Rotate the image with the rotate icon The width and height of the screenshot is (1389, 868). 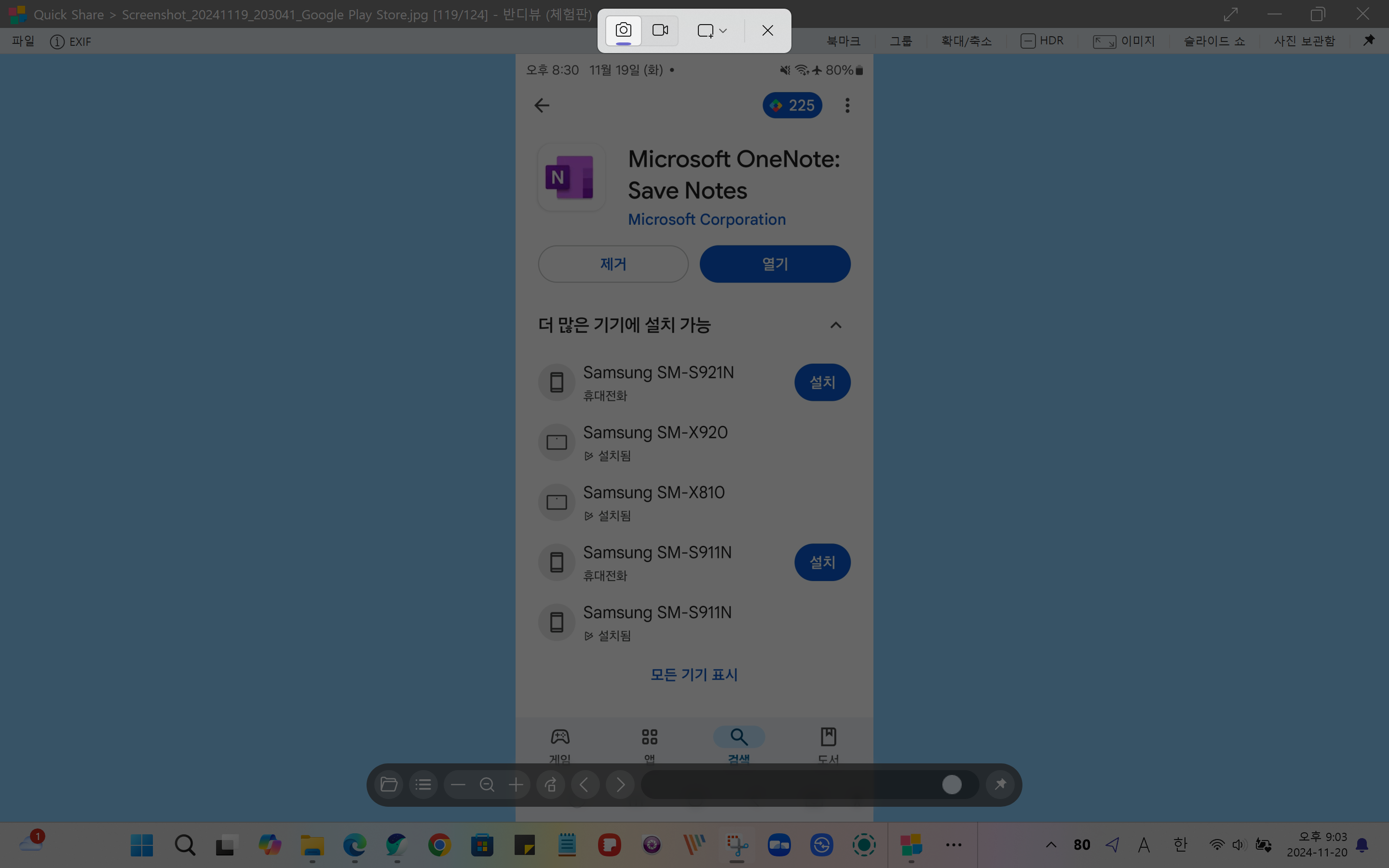(550, 784)
